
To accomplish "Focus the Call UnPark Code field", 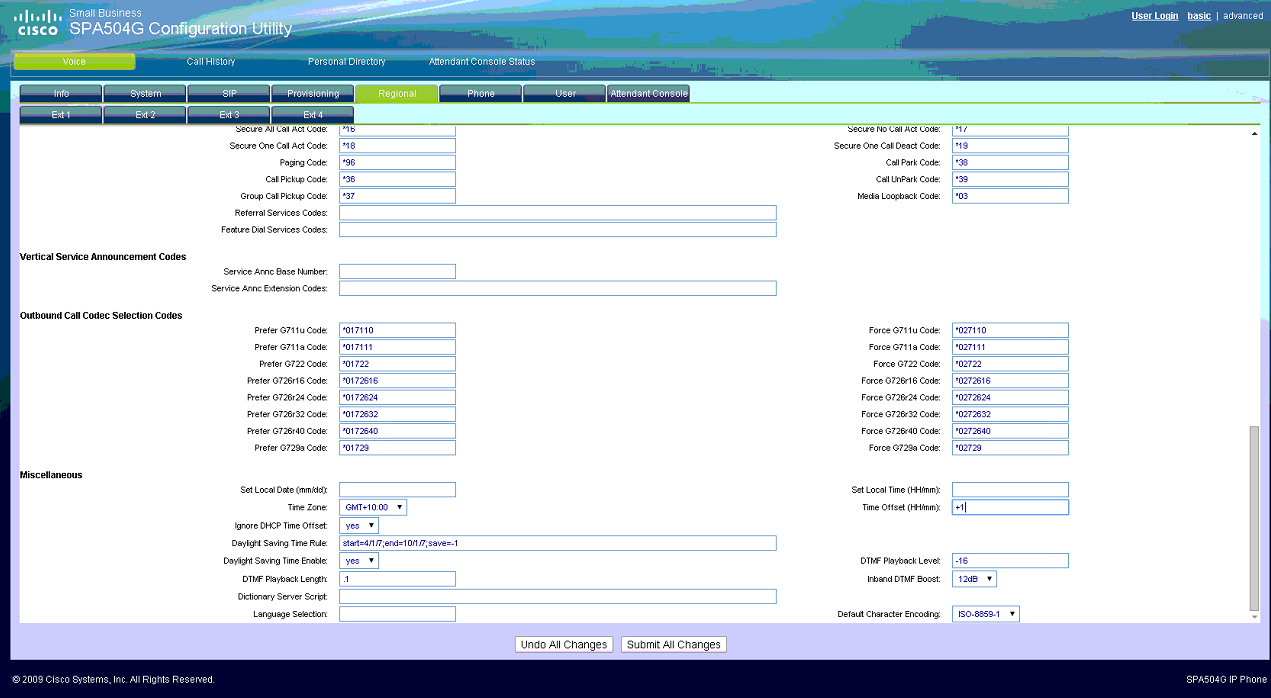I will point(1010,180).
